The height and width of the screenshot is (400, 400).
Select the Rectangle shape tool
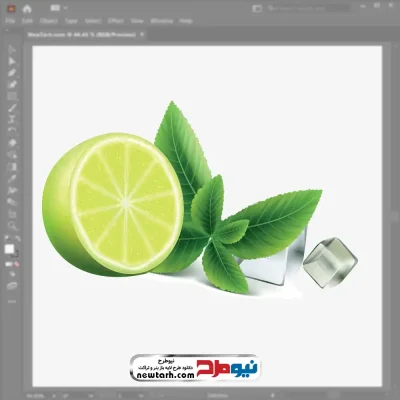click(12, 96)
